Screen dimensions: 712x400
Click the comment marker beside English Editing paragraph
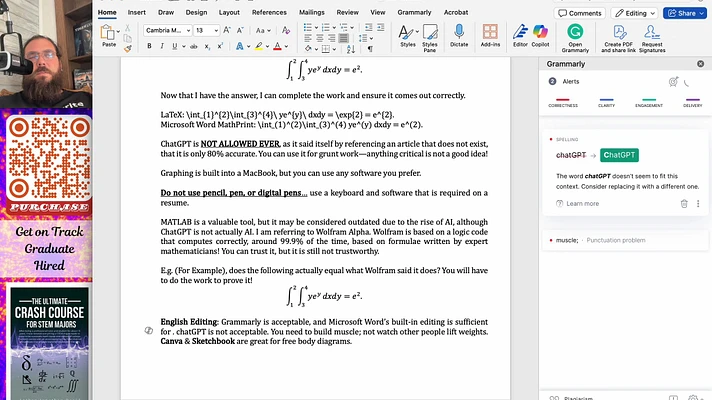tap(148, 331)
